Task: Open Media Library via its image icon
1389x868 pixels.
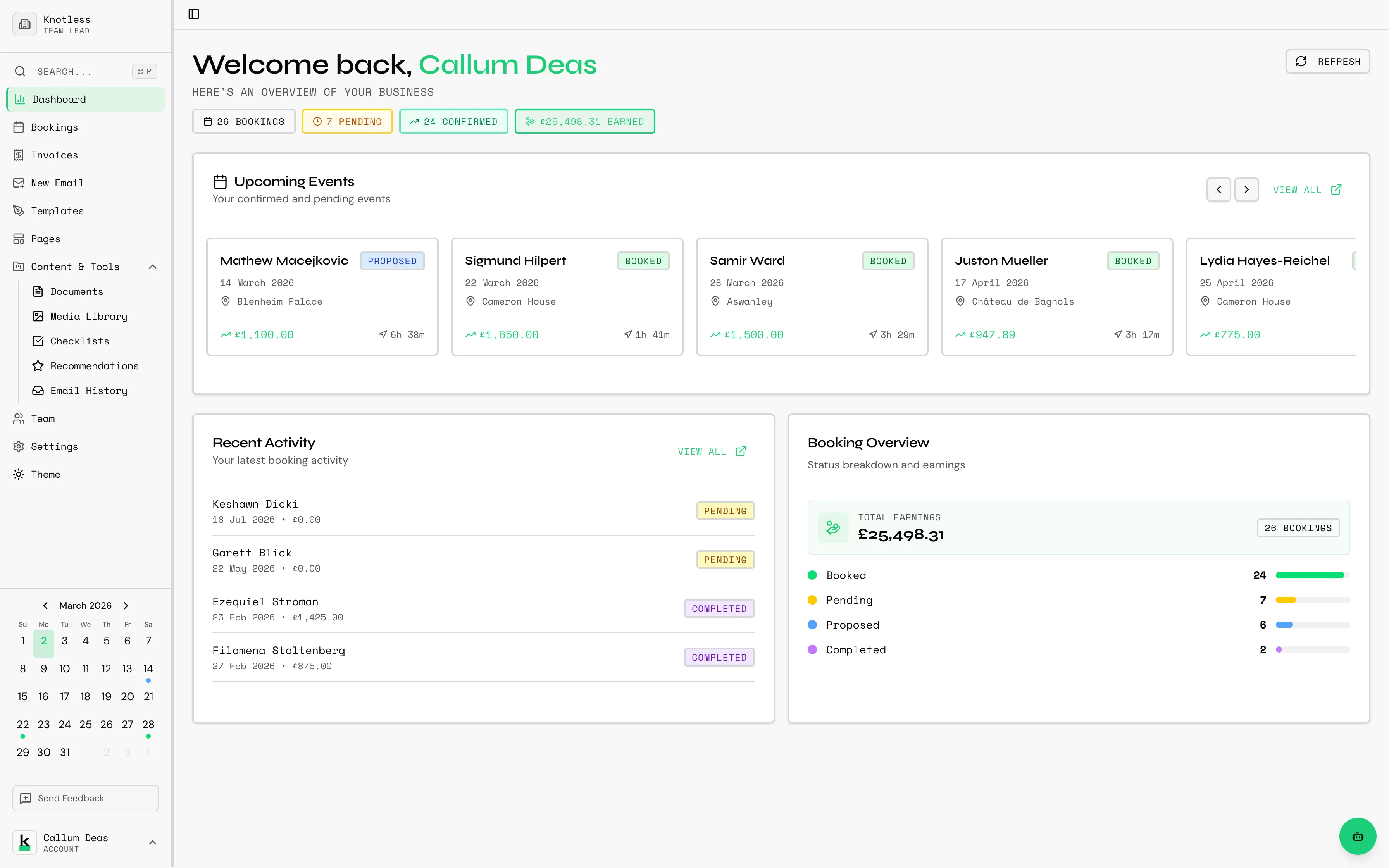Action: [x=38, y=316]
